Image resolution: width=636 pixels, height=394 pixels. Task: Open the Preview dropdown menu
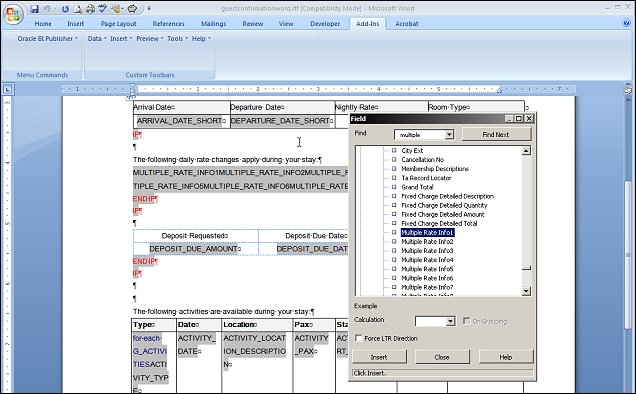pyautogui.click(x=150, y=39)
